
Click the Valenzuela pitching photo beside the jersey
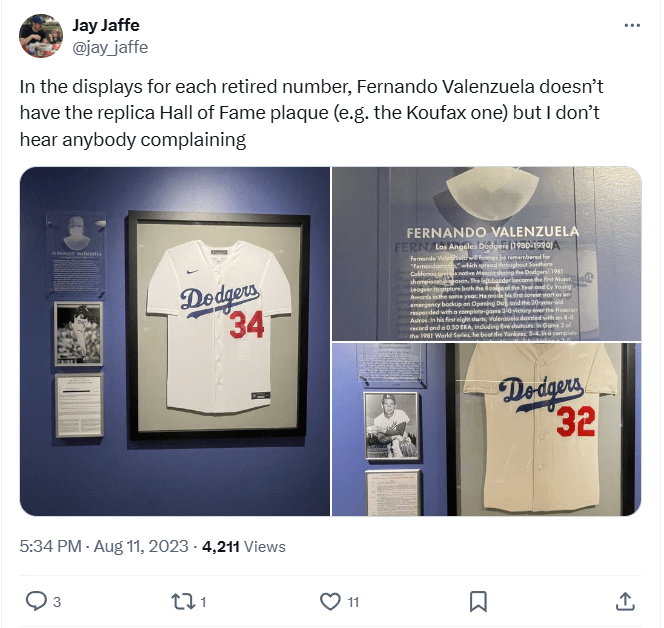[79, 334]
